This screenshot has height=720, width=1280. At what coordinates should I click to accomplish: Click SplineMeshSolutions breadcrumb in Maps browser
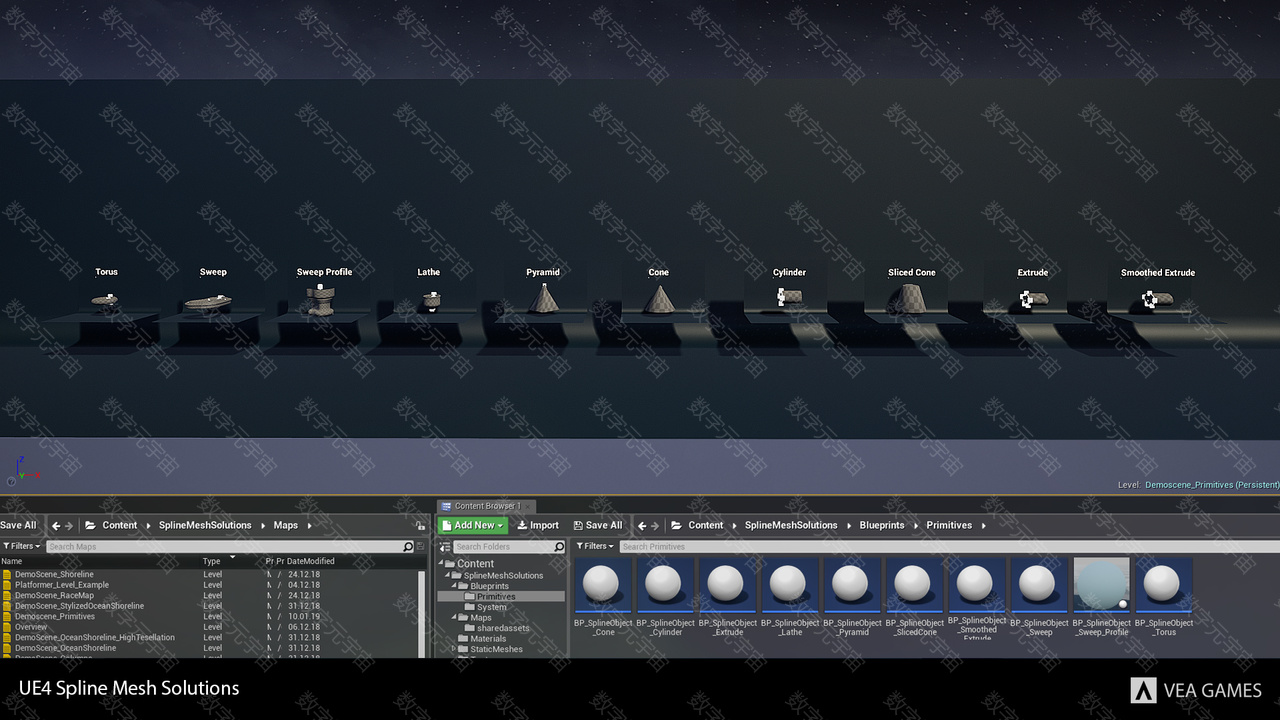point(205,525)
